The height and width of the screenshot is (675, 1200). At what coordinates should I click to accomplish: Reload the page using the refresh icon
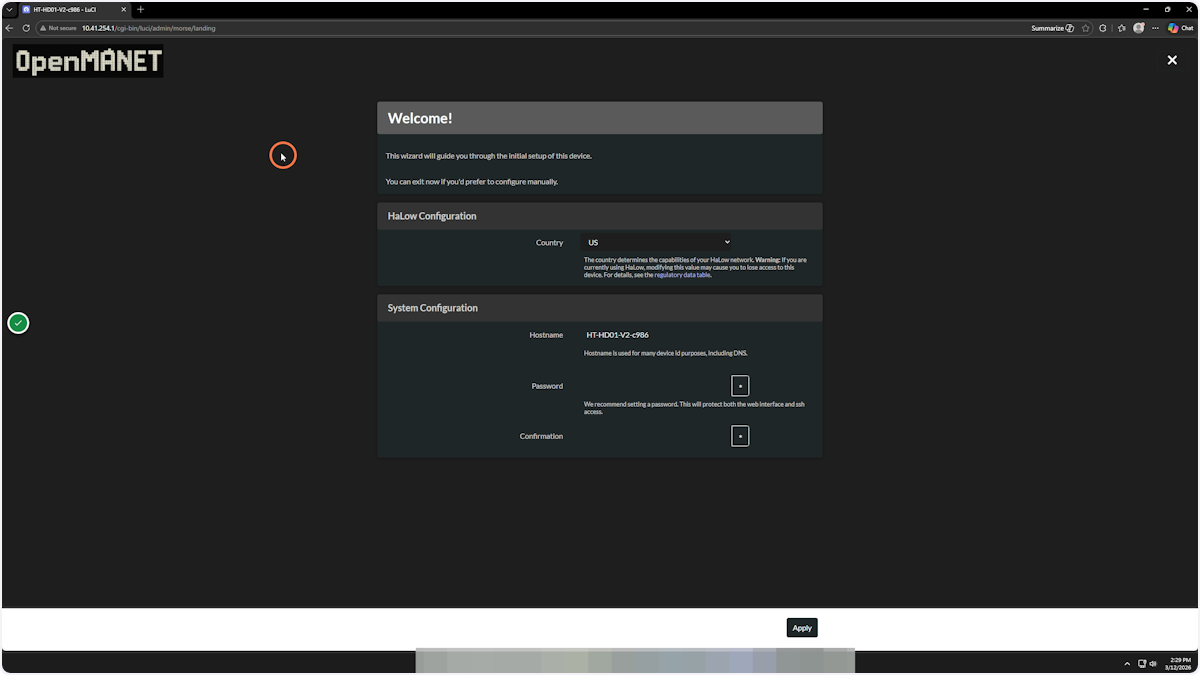25,28
